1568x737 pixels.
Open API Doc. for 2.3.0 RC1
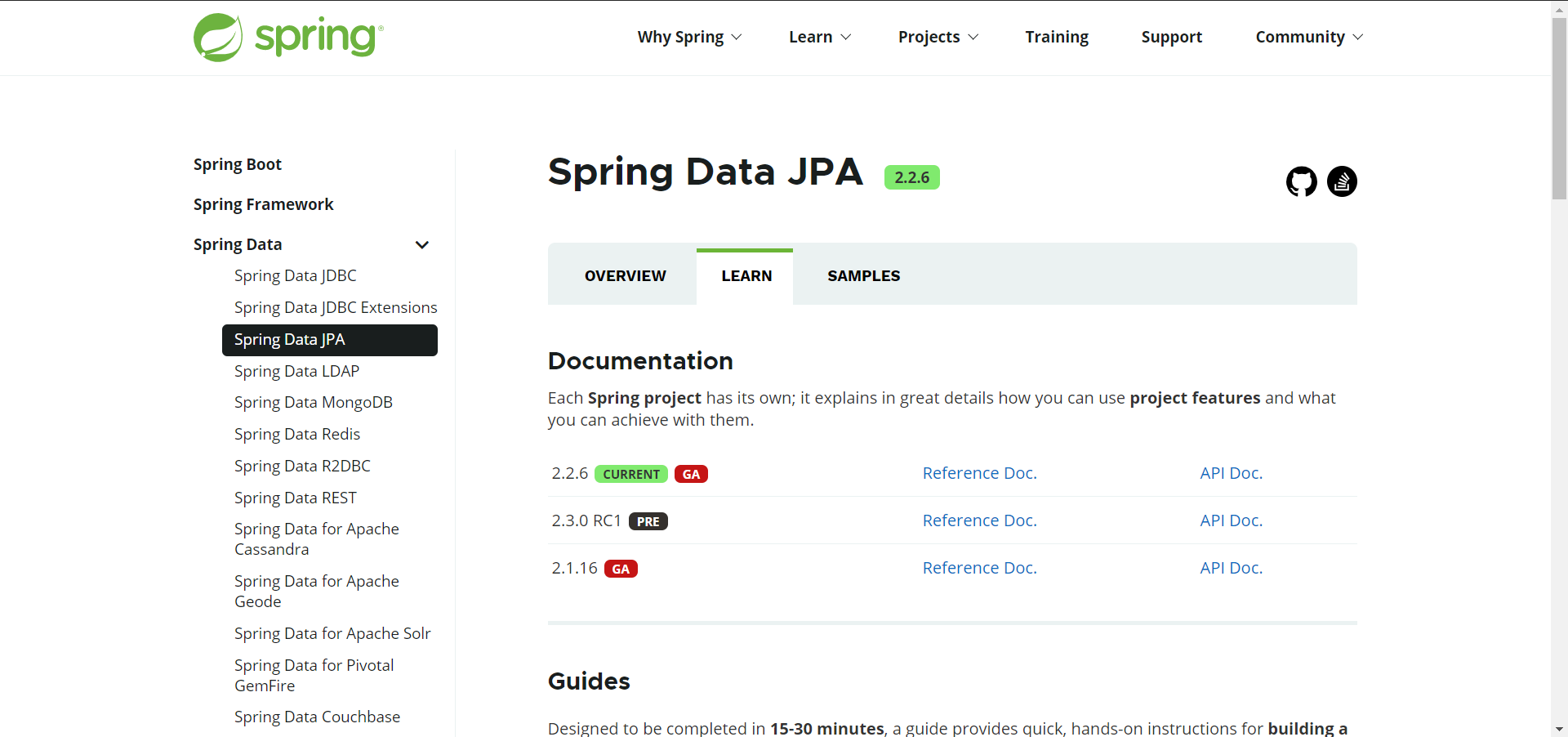(1232, 520)
